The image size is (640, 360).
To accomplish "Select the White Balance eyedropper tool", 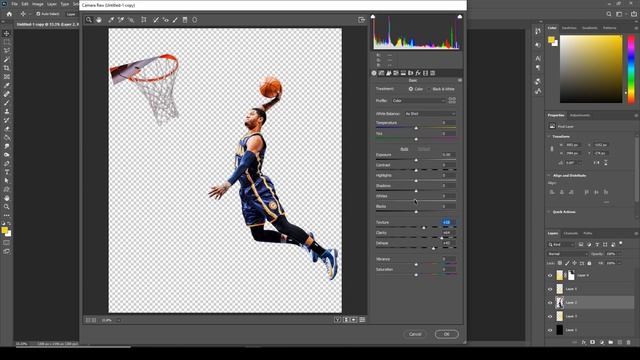I will point(111,20).
